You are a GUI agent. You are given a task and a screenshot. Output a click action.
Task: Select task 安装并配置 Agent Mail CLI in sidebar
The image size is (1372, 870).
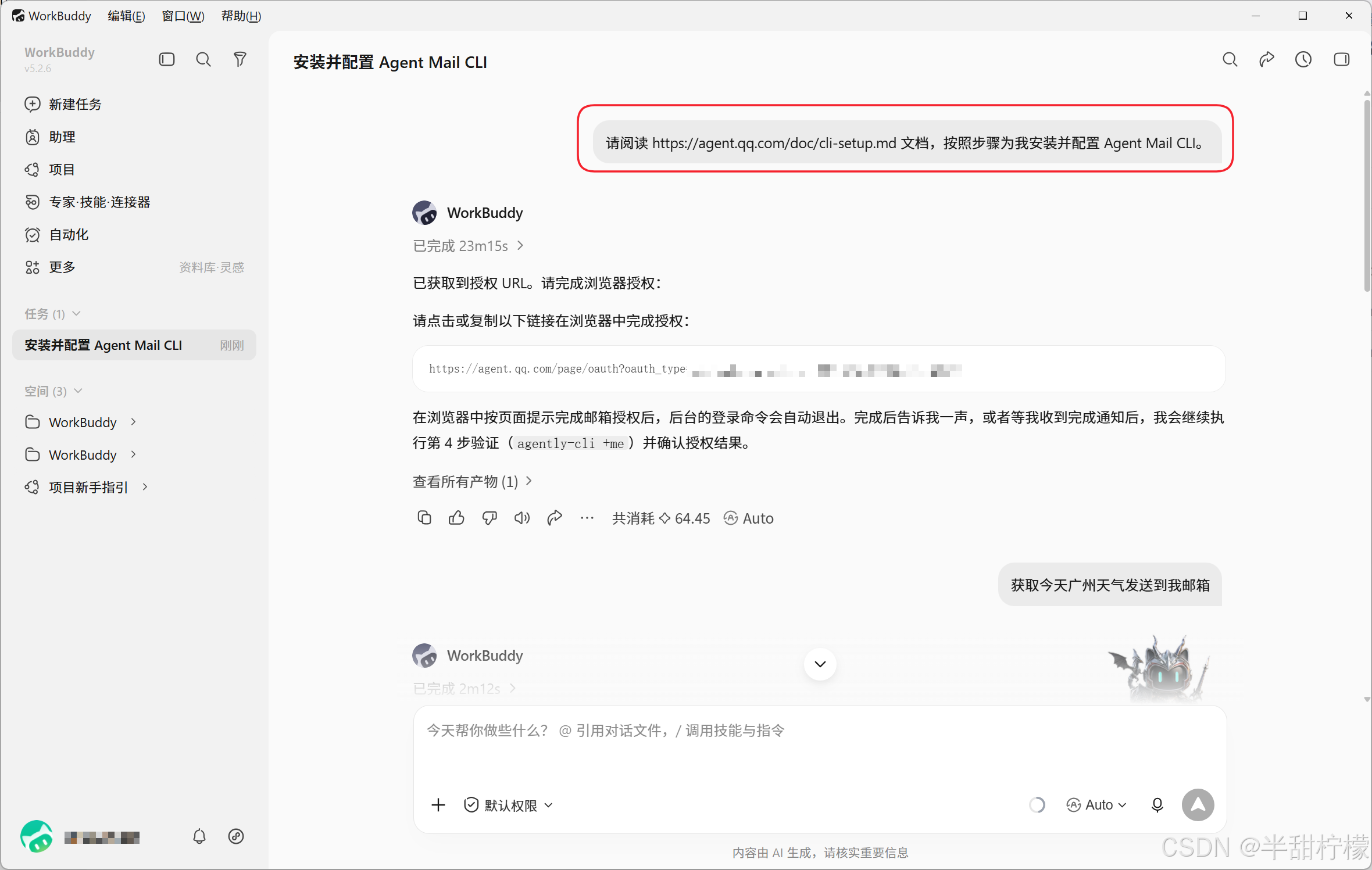click(134, 345)
